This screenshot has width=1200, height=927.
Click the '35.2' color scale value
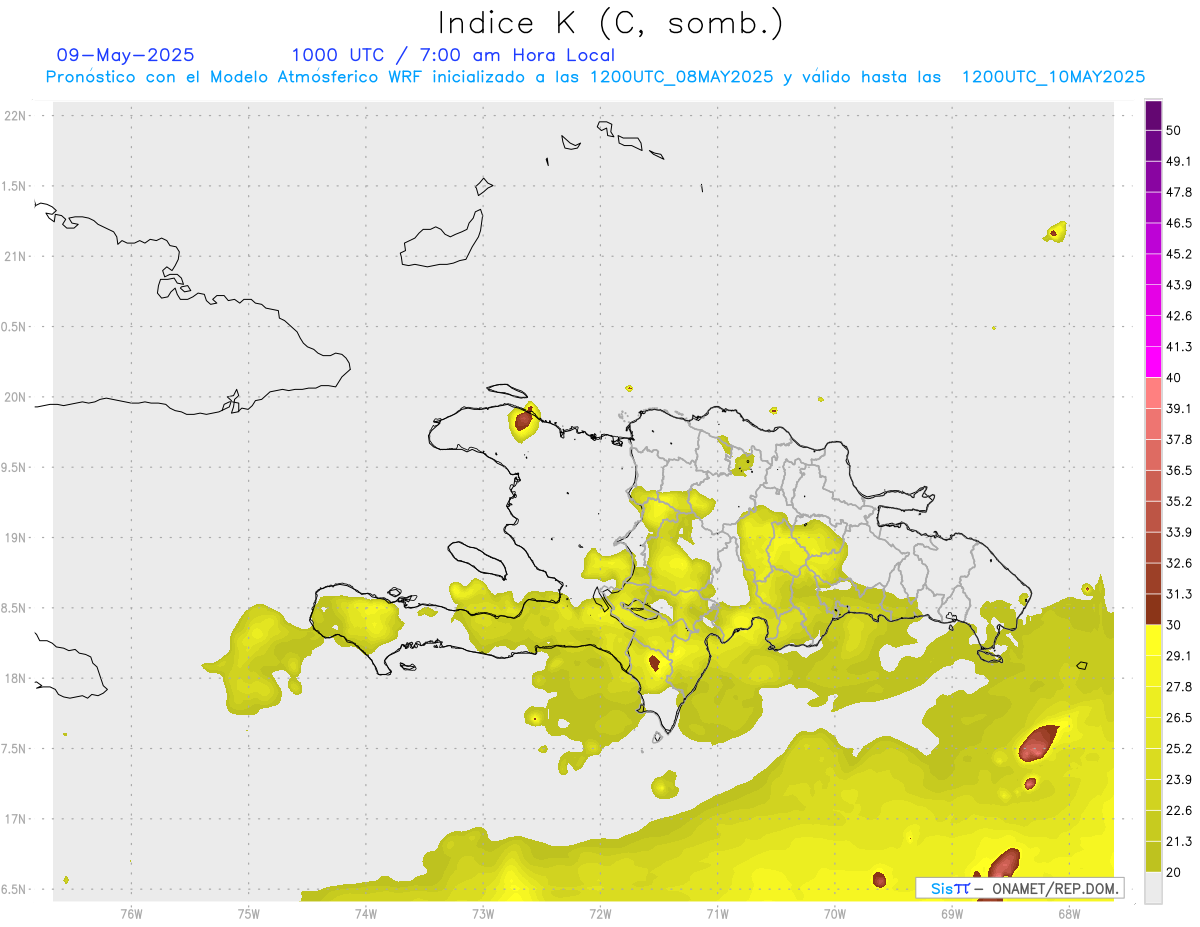1179,502
